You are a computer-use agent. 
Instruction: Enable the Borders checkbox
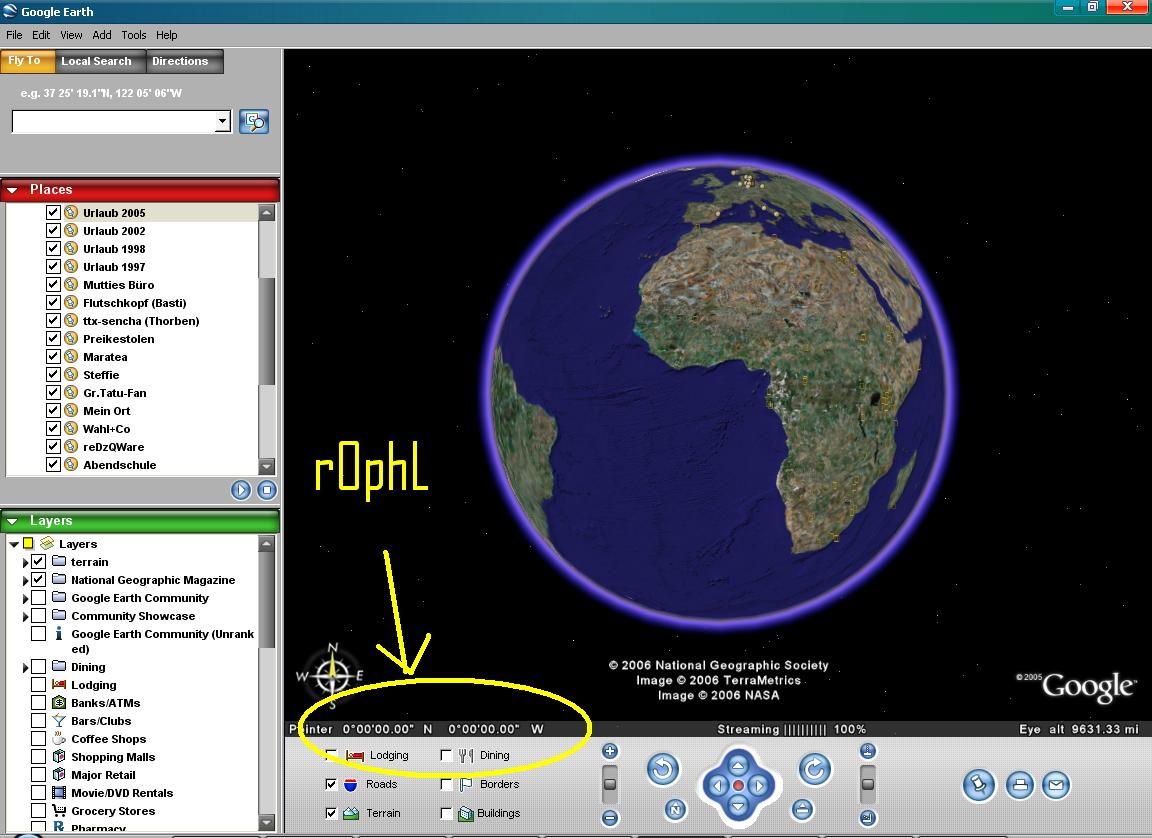click(446, 785)
